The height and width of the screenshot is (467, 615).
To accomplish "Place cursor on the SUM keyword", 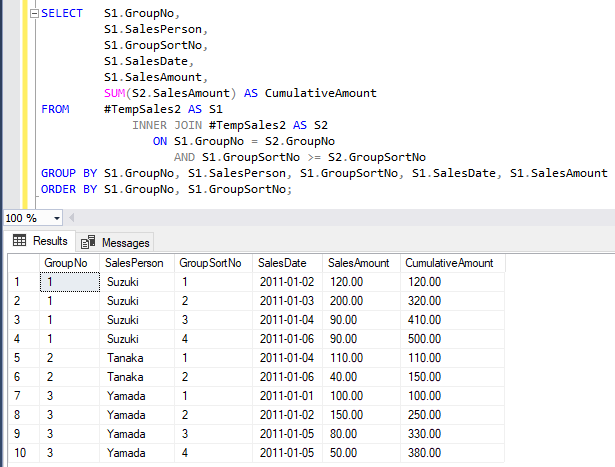I will click(113, 93).
